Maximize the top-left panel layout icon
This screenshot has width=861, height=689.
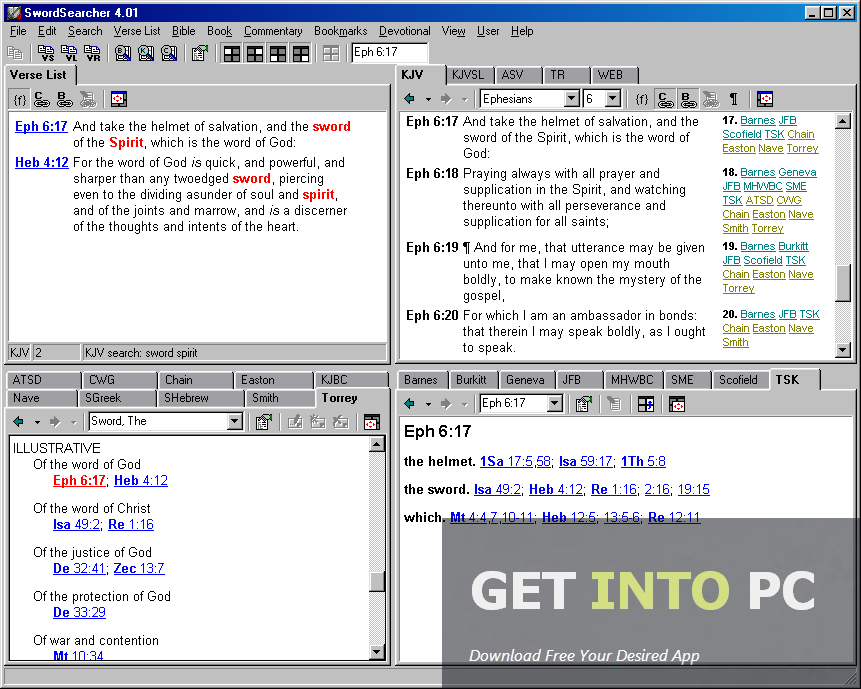tap(232, 54)
